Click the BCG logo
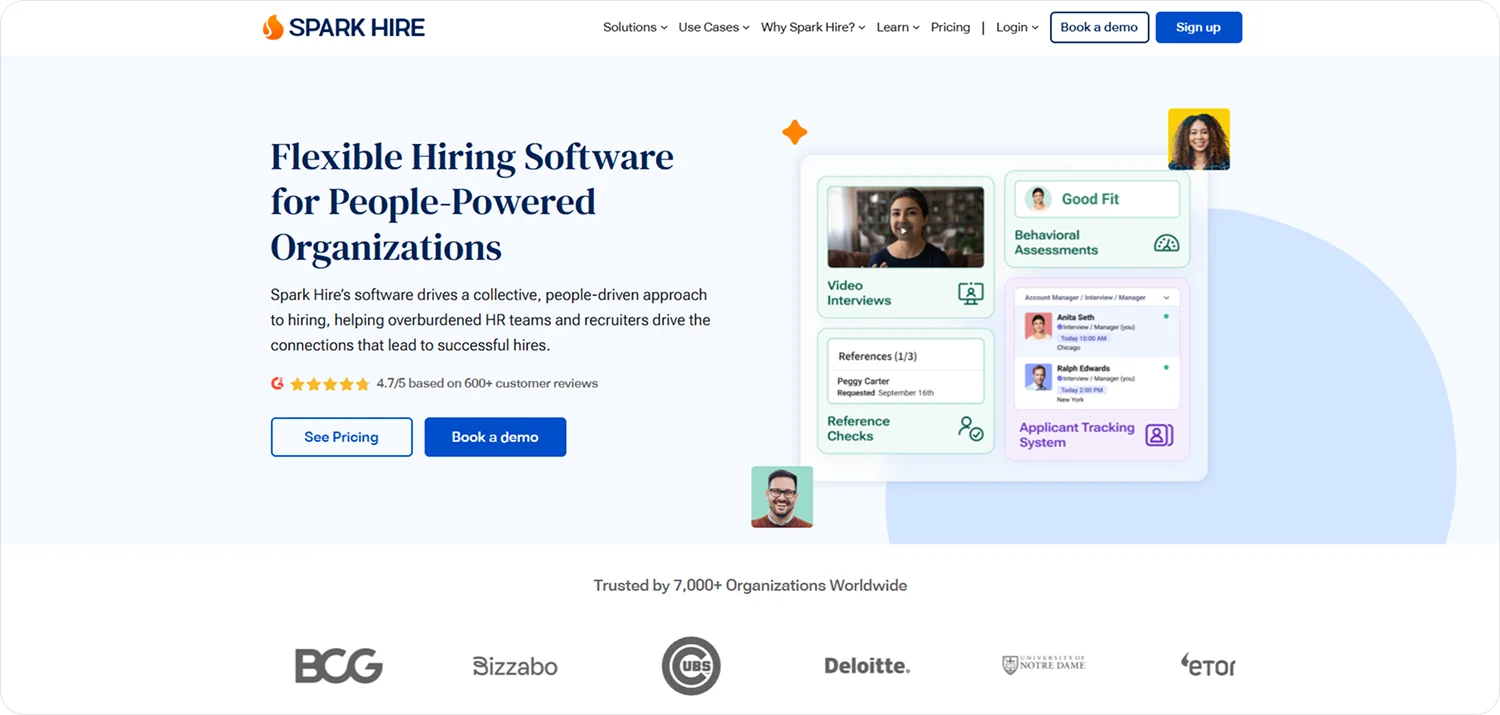 338,666
